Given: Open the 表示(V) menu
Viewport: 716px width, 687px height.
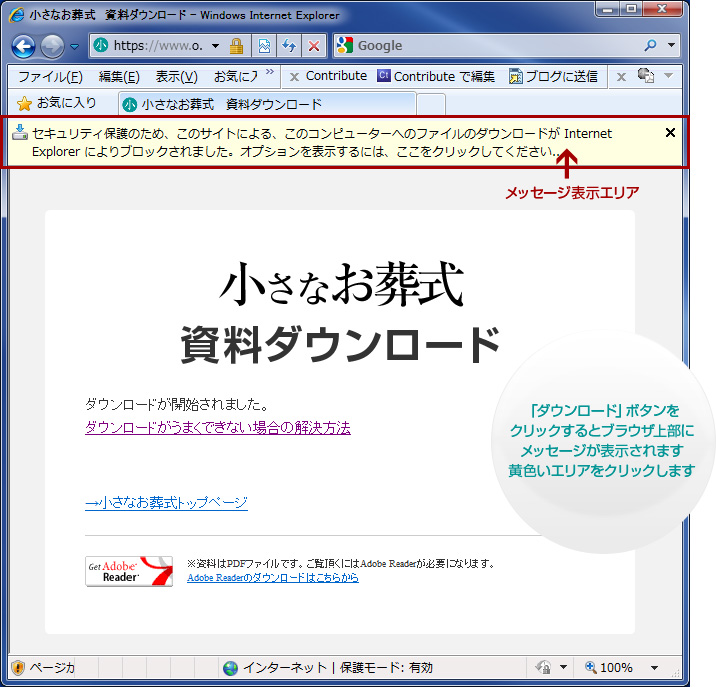Looking at the screenshot, I should pos(176,77).
